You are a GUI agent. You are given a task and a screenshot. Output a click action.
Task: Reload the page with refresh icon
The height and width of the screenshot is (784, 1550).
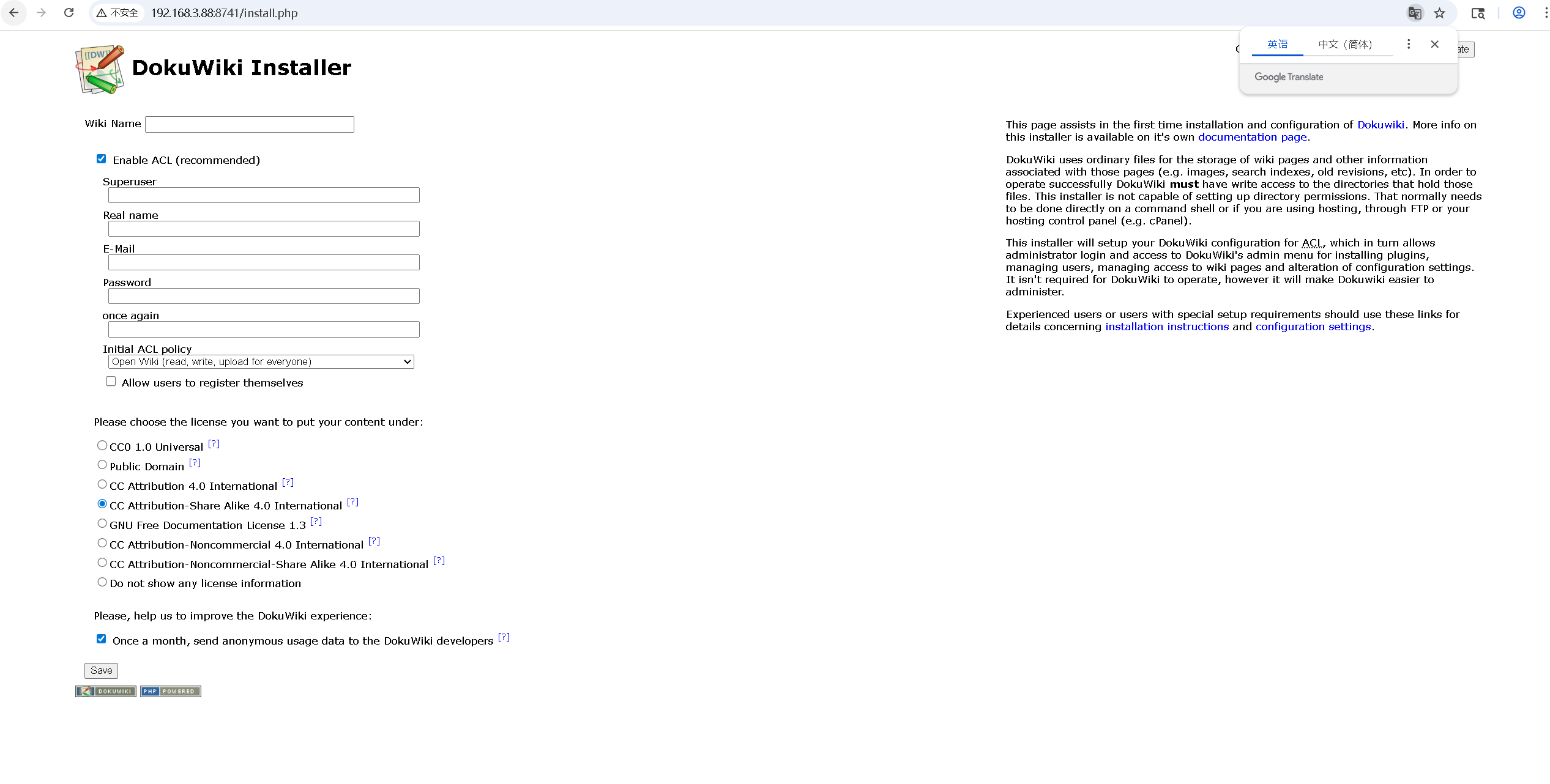[69, 13]
